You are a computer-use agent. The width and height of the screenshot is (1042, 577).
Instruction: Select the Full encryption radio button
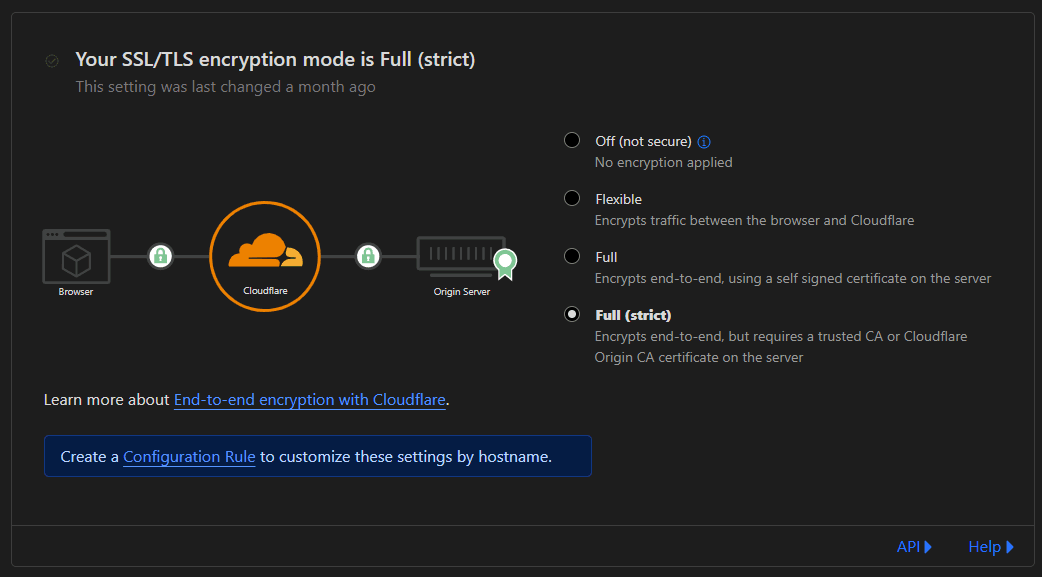coord(572,256)
